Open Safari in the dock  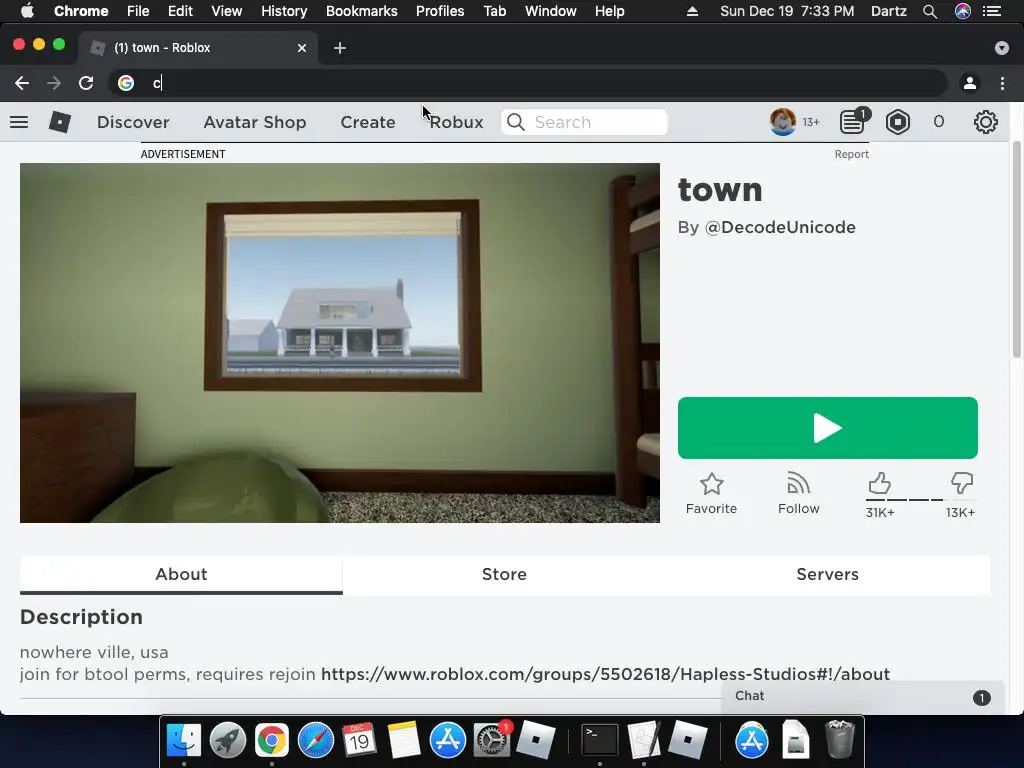(x=315, y=740)
